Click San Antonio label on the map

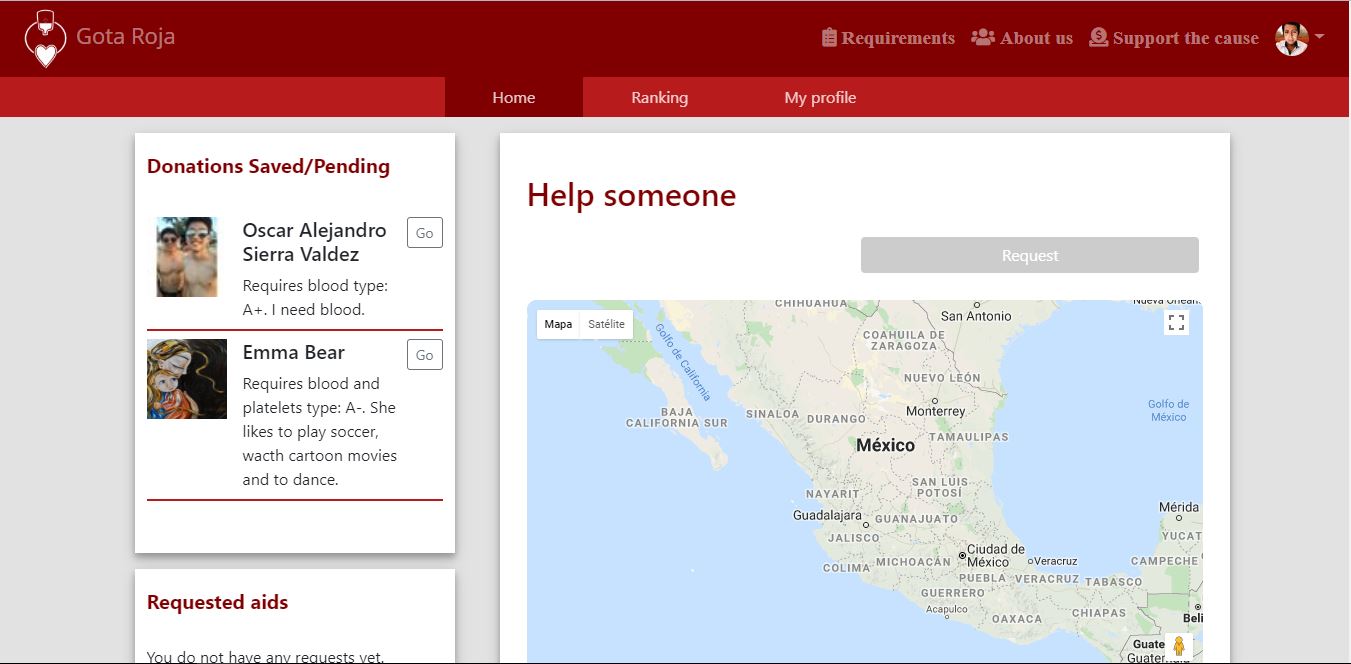(976, 316)
